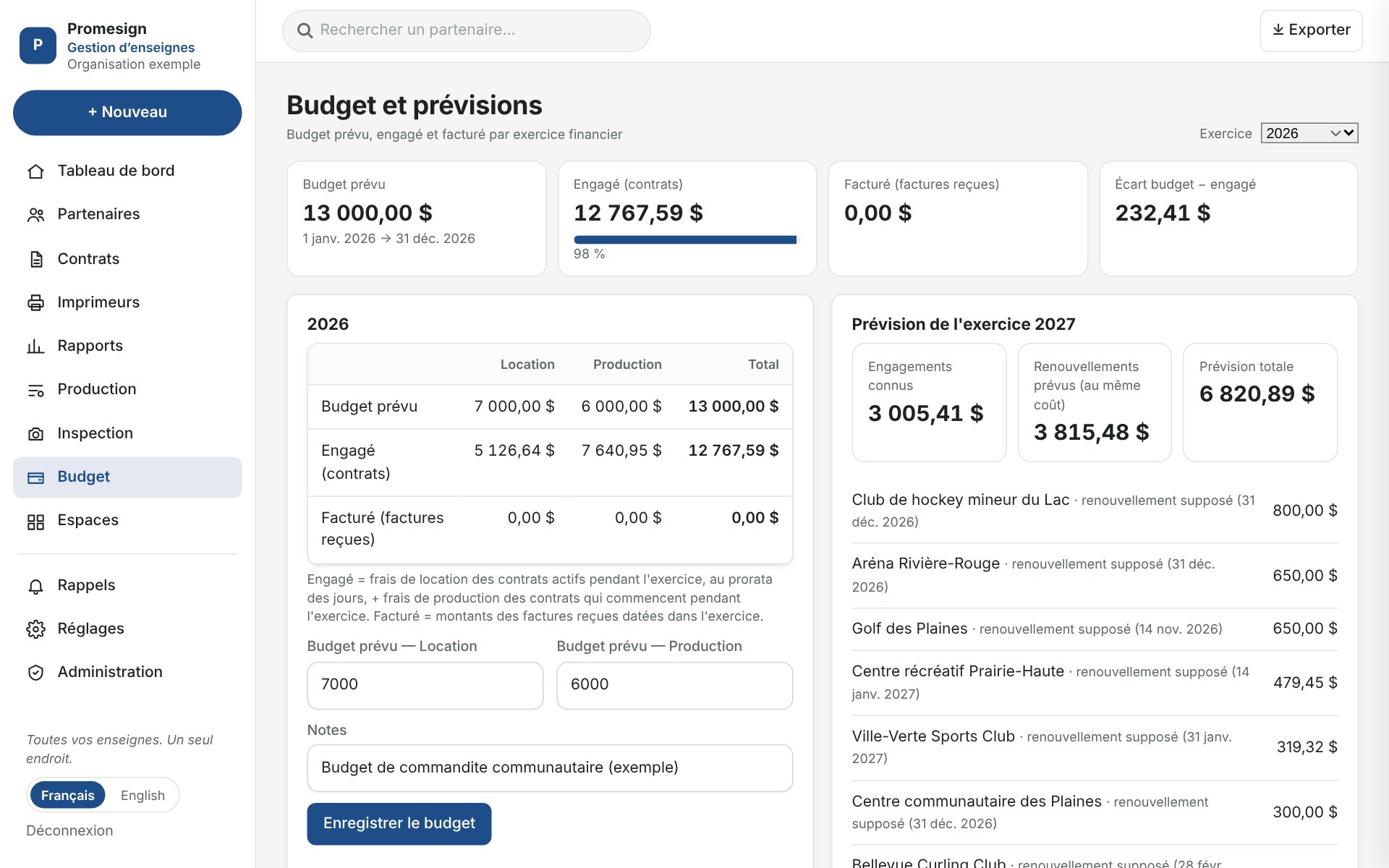Click the Écart budget 232,41 $ value
Viewport: 1389px width, 868px height.
pos(1163,213)
